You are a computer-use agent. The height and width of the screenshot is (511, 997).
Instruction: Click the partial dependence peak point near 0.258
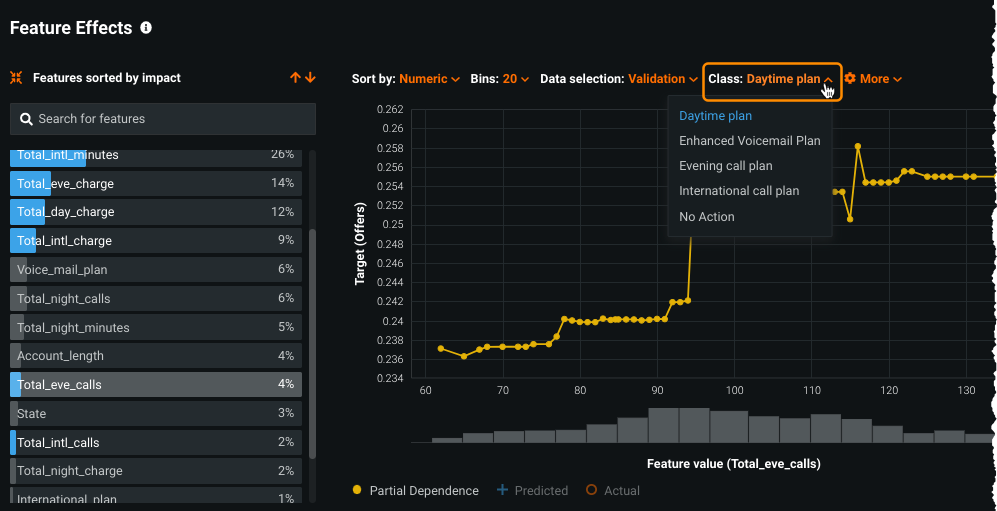(858, 146)
